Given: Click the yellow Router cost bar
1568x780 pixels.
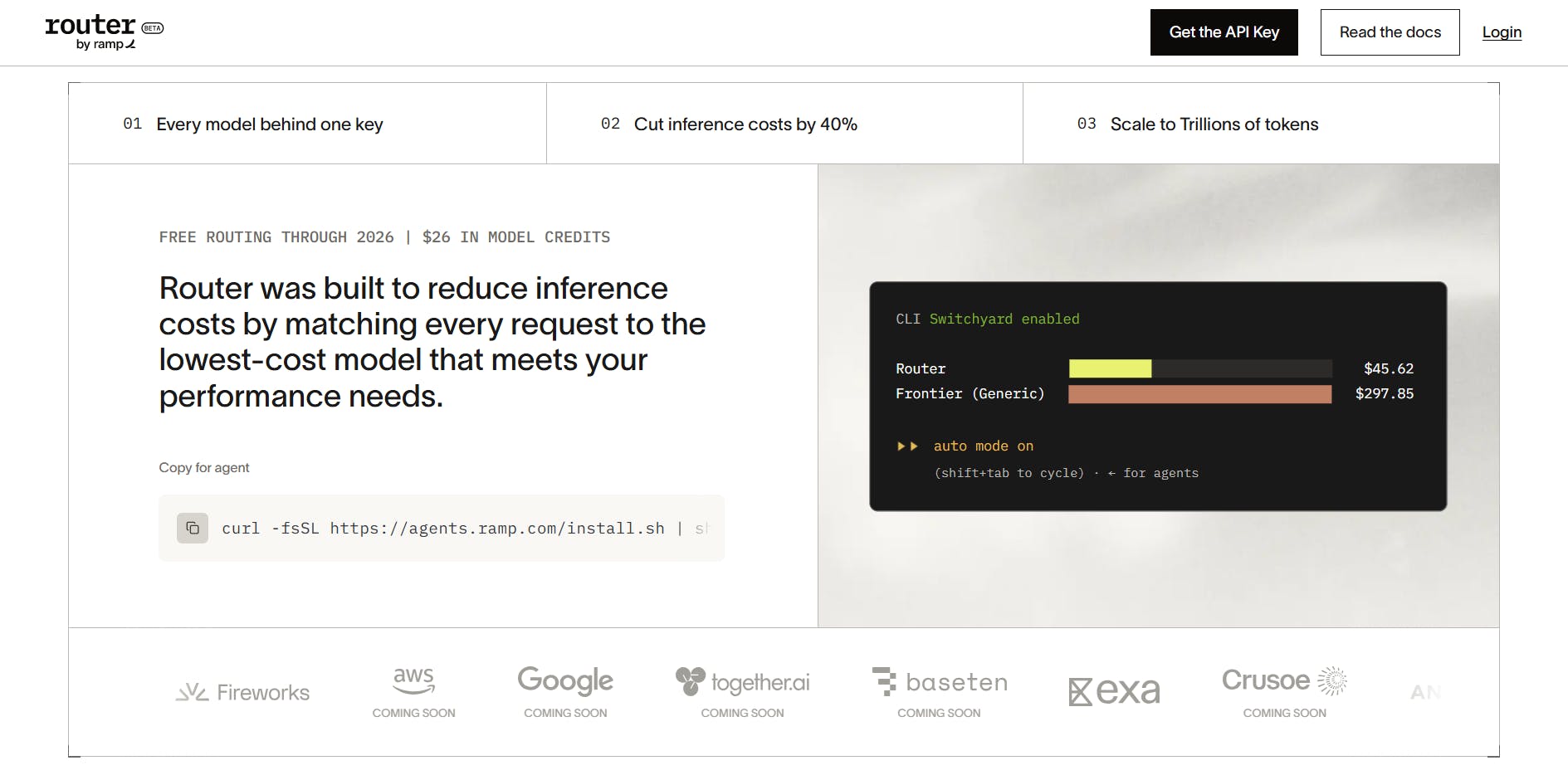Looking at the screenshot, I should tap(1110, 368).
